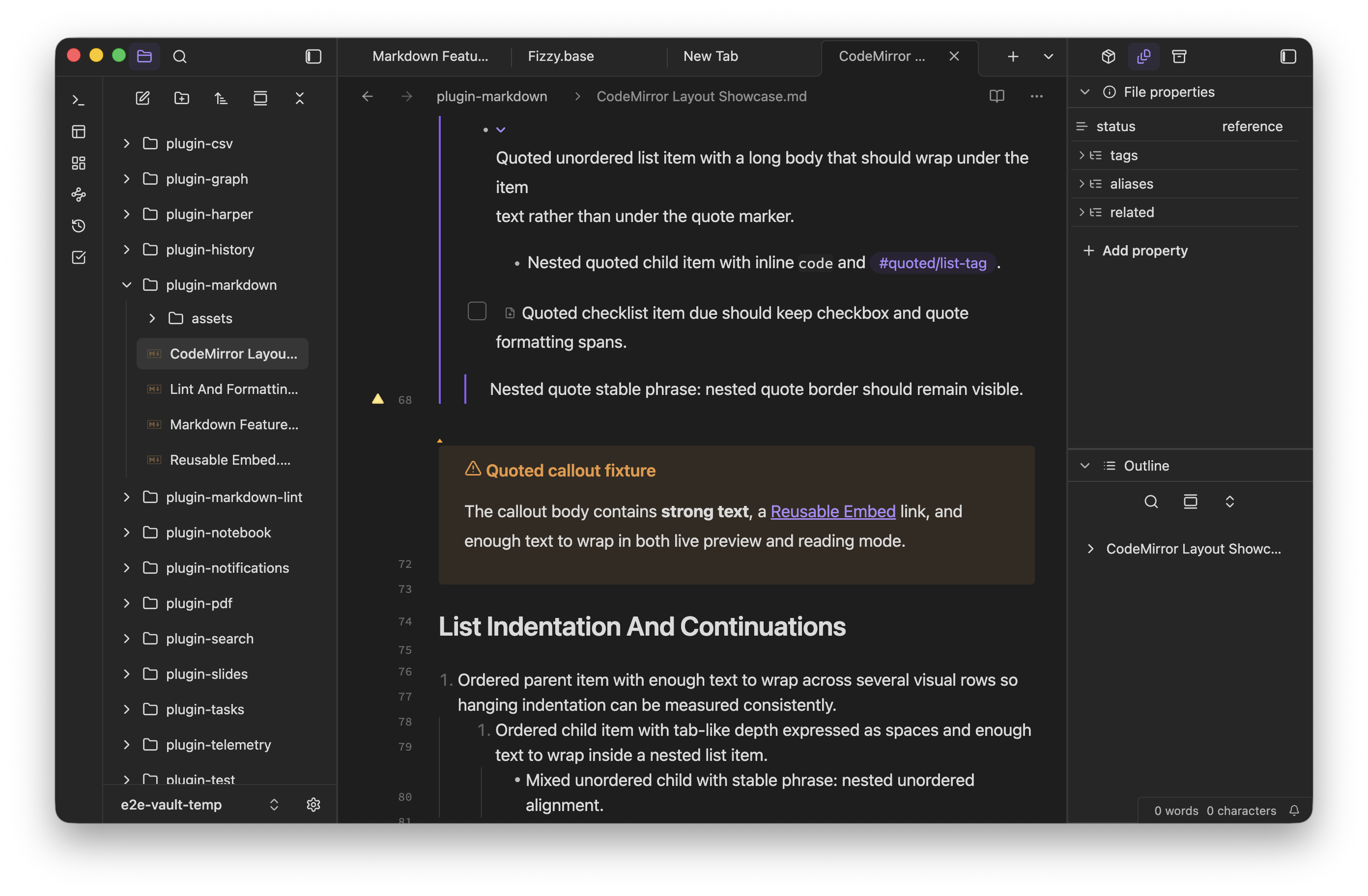Switch to New Tab tab
The height and width of the screenshot is (896, 1368).
pos(711,56)
